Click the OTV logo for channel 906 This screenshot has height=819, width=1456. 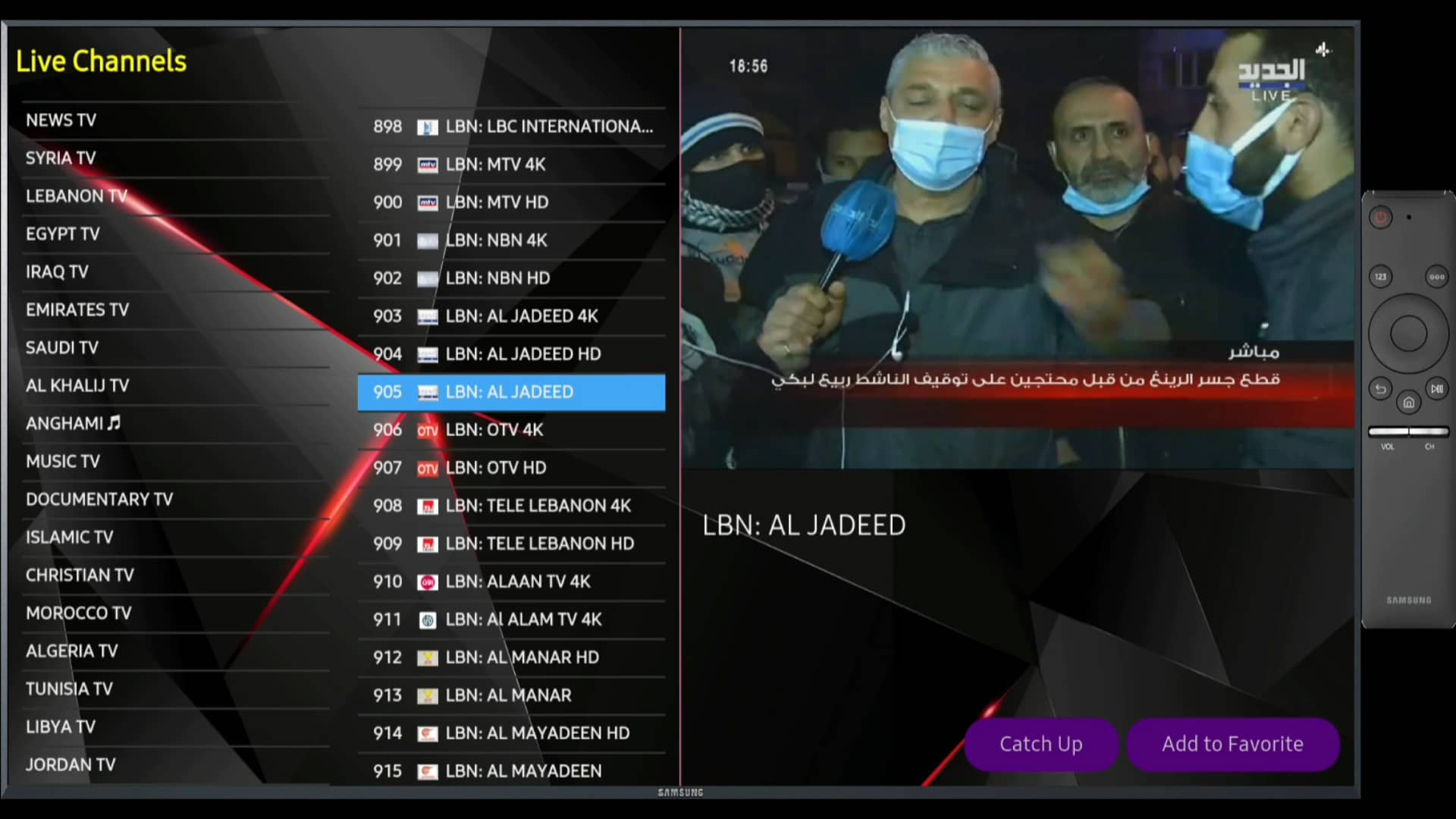(x=428, y=431)
